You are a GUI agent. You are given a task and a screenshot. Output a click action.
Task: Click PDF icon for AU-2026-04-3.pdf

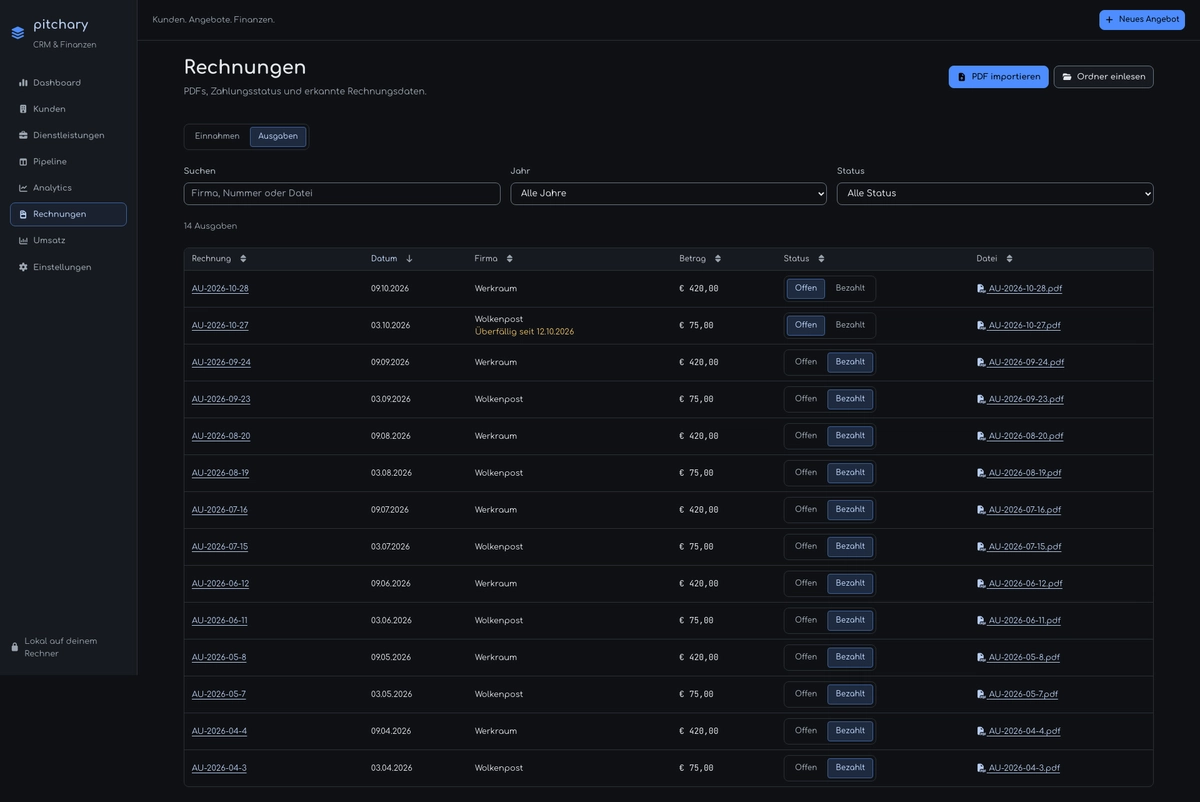[x=981, y=768]
